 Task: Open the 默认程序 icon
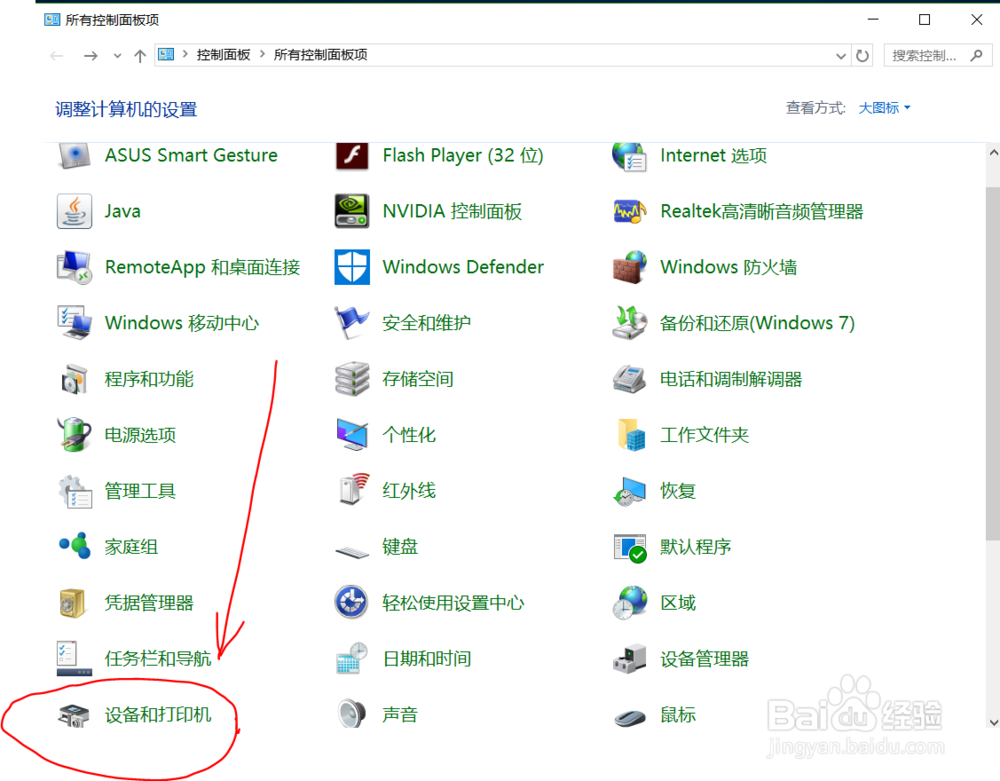click(629, 548)
